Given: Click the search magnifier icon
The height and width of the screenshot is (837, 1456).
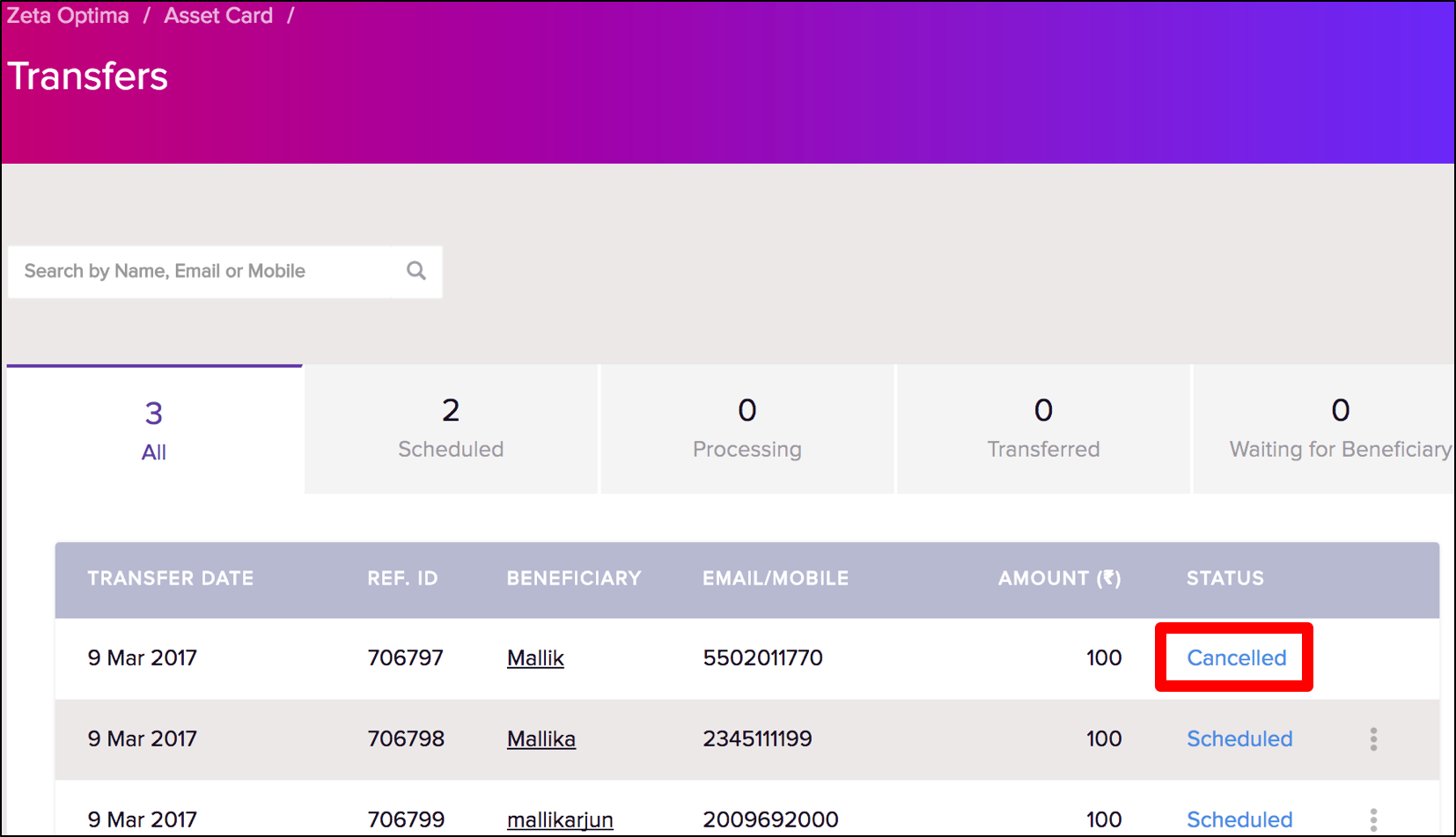Looking at the screenshot, I should [416, 271].
